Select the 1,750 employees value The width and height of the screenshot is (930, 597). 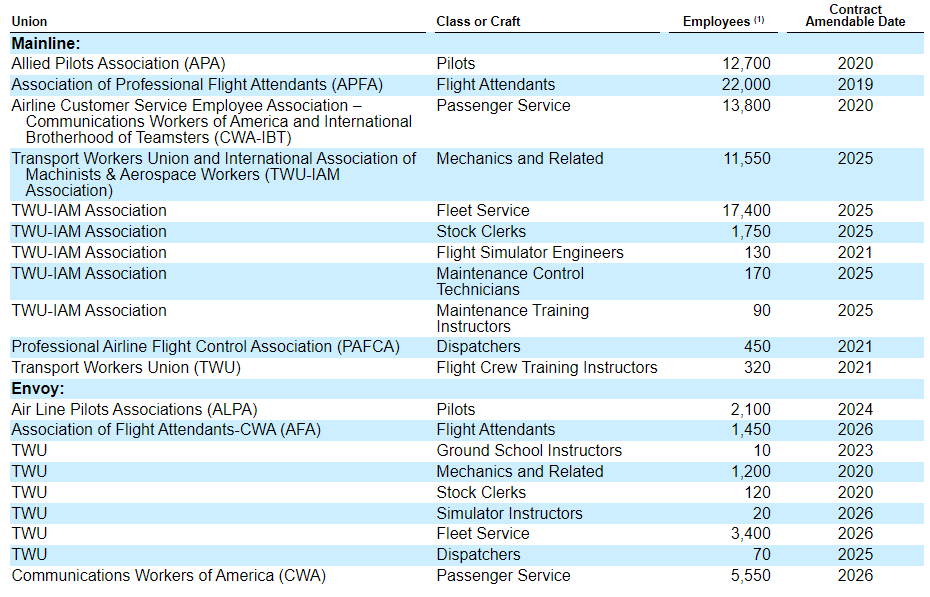[751, 231]
